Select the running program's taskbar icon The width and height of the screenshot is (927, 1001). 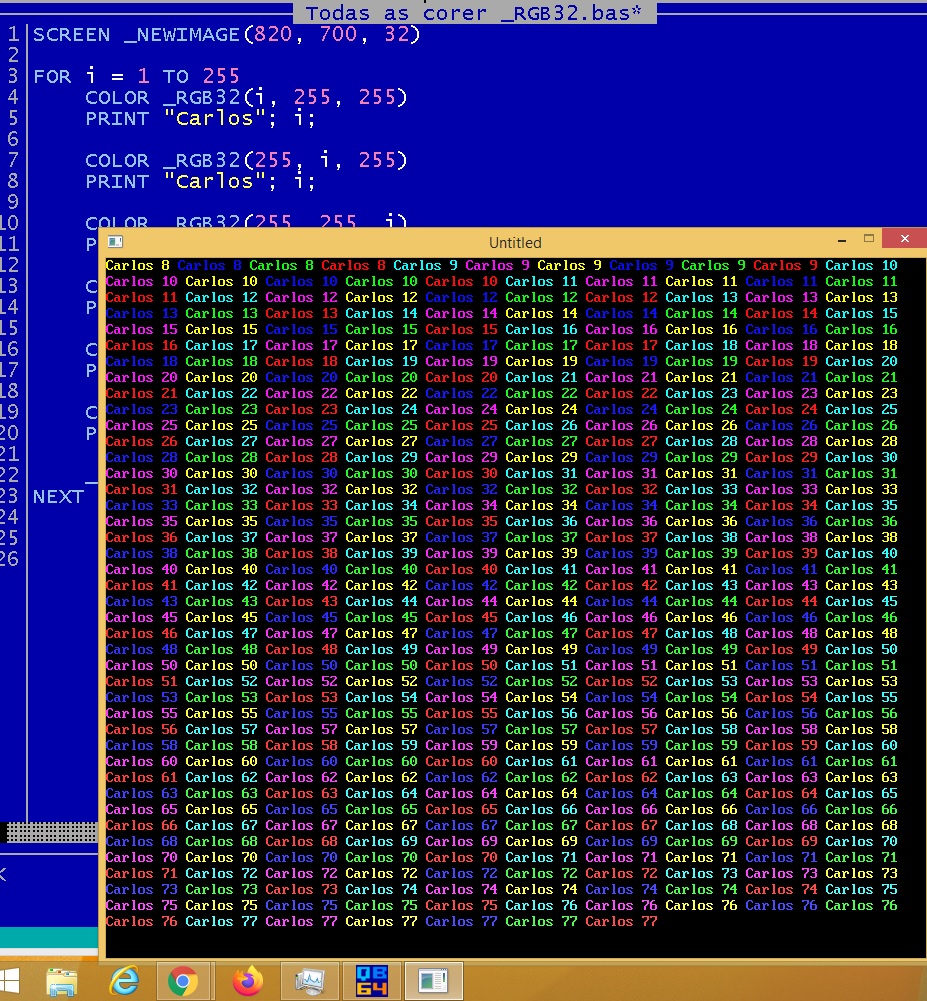[x=433, y=982]
